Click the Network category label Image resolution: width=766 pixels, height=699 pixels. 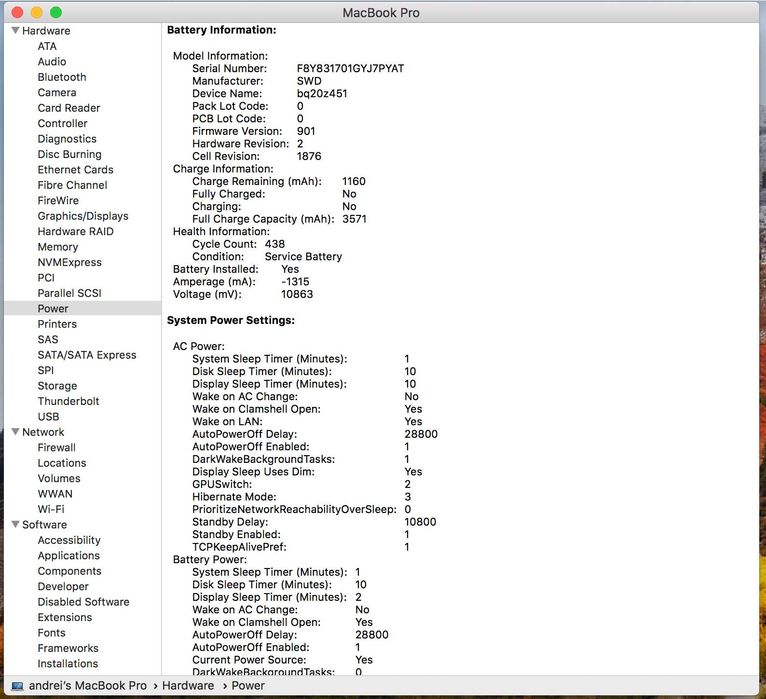click(43, 432)
